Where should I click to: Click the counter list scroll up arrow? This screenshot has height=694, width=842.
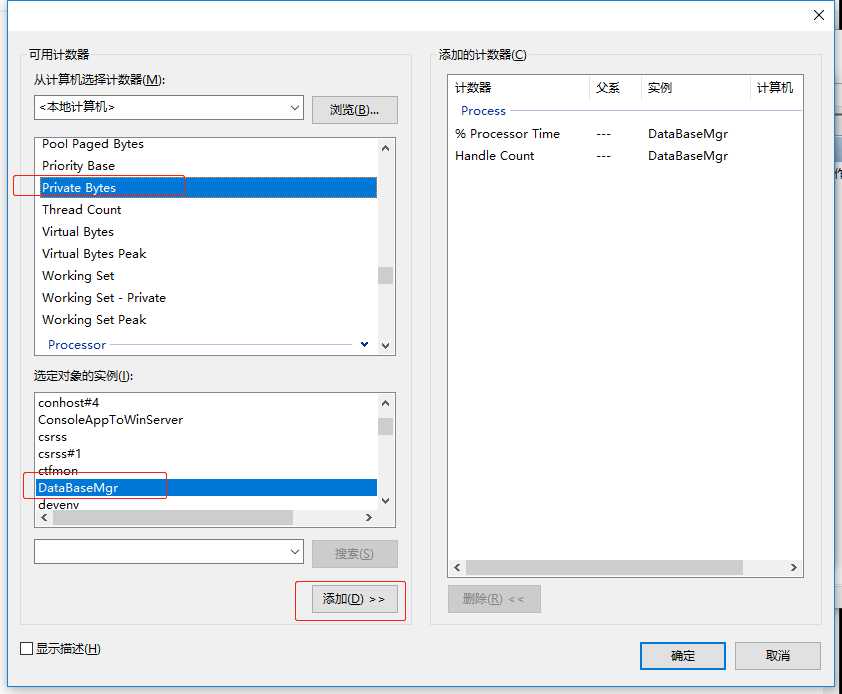click(386, 148)
